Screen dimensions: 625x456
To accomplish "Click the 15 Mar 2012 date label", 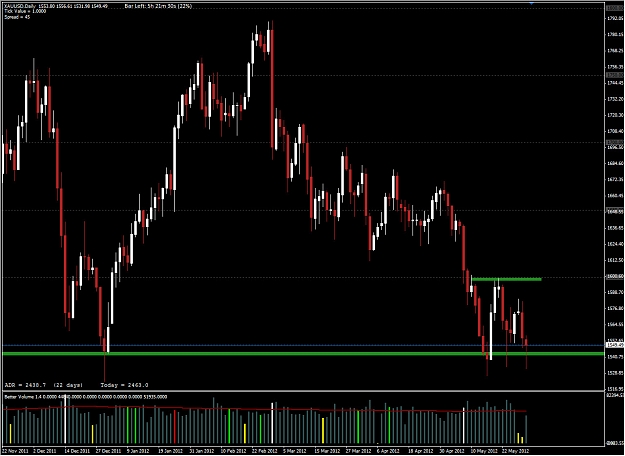I will coord(328,451).
